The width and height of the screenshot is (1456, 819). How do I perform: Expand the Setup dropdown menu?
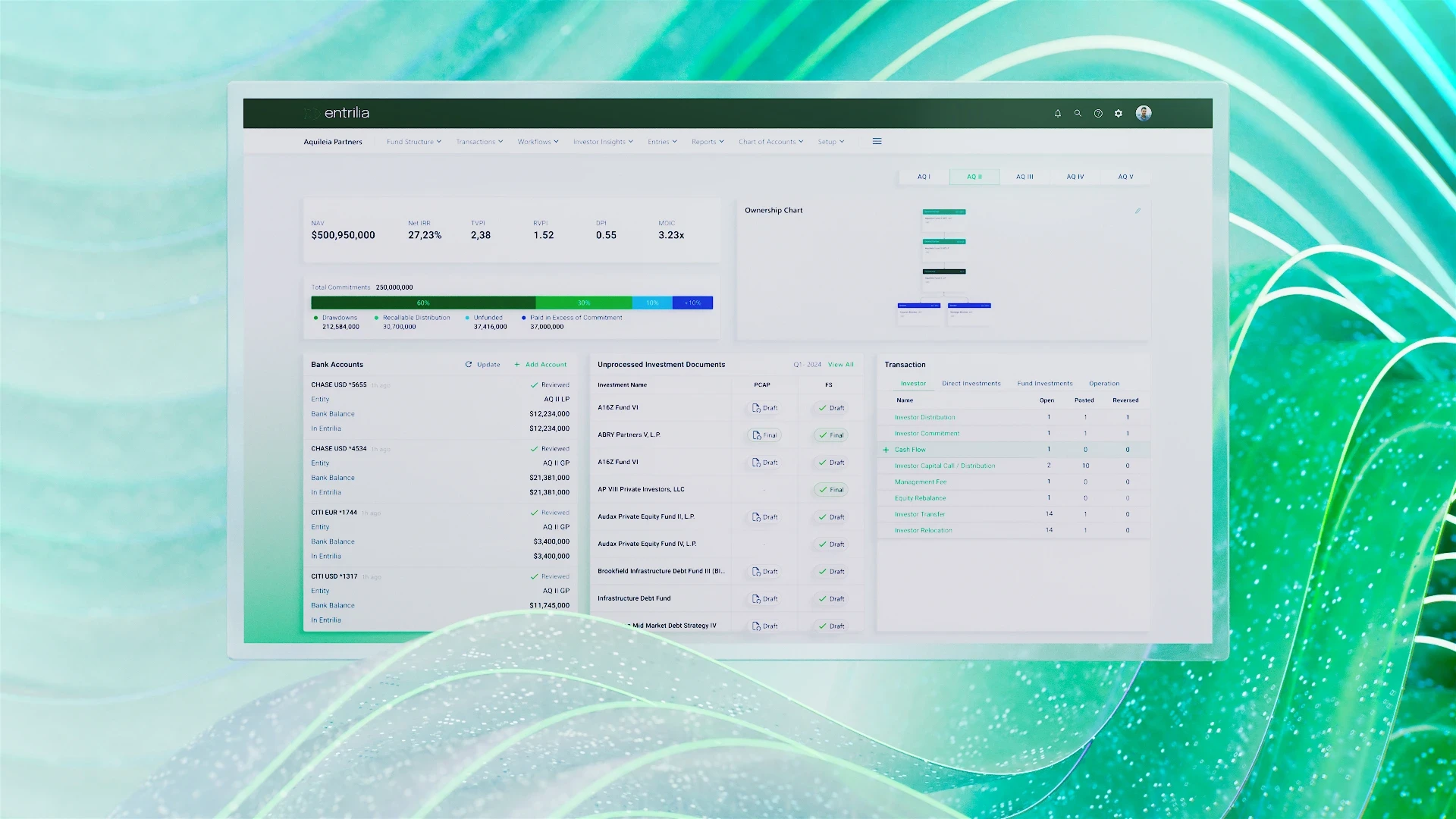click(830, 142)
